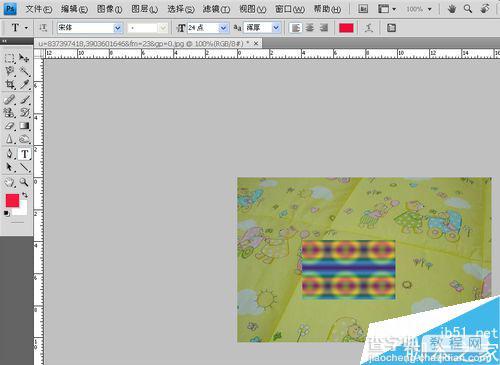This screenshot has width=500, height=365.
Task: Open the 选择 (Select) menu
Action: (181, 9)
